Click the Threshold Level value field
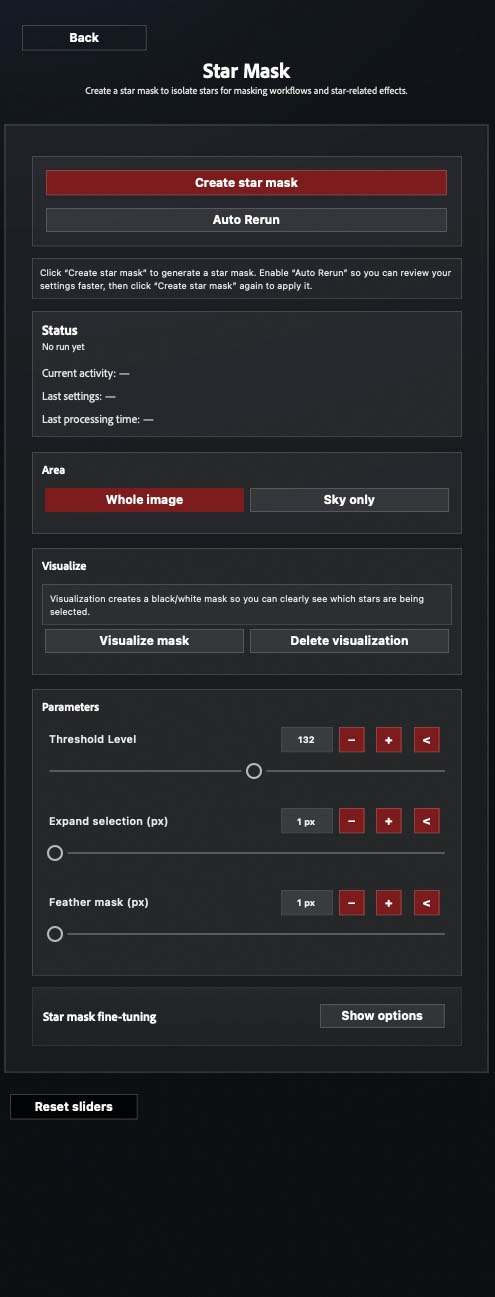The height and width of the screenshot is (1297, 495). (306, 740)
